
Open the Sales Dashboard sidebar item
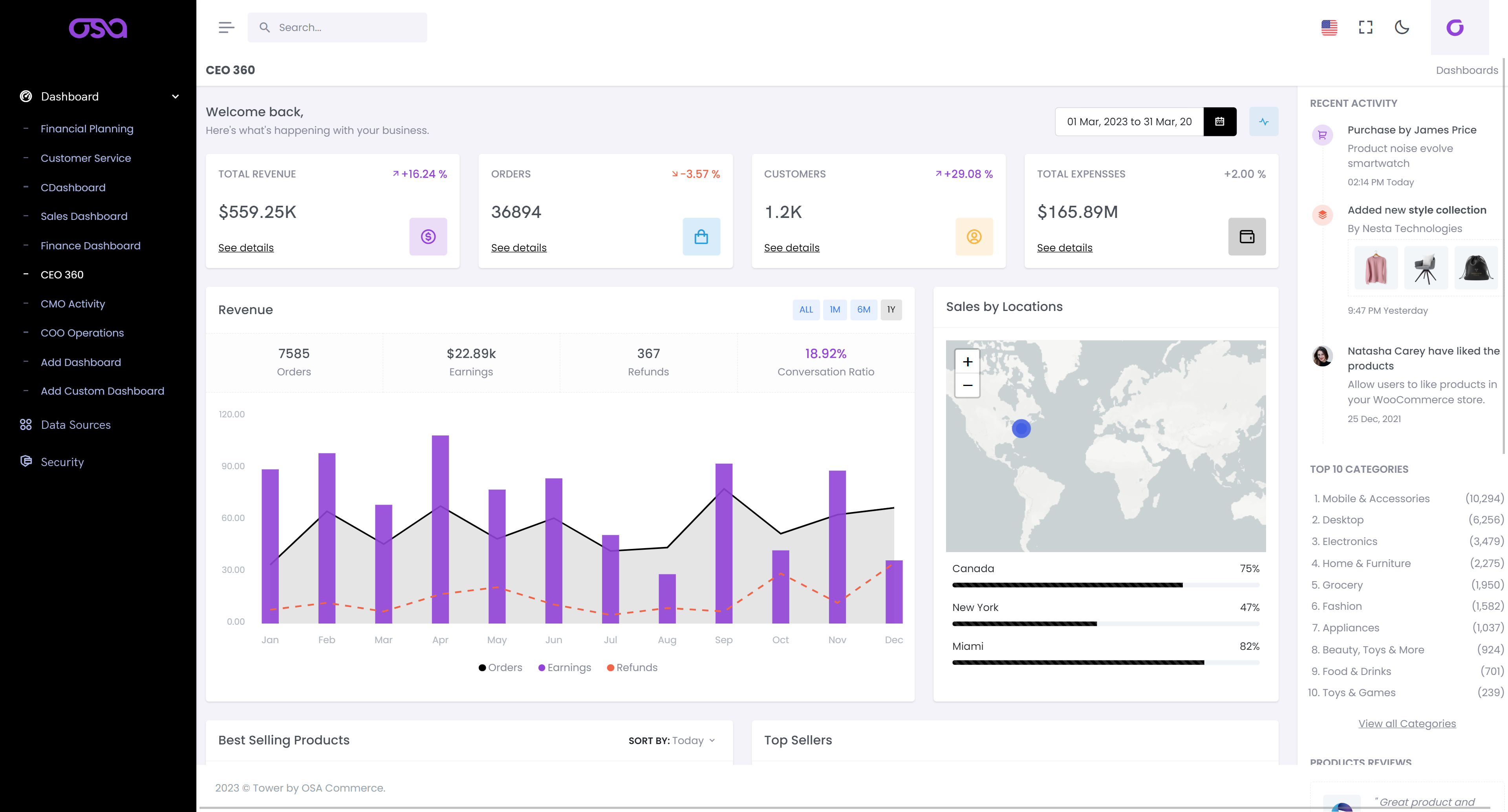[84, 216]
